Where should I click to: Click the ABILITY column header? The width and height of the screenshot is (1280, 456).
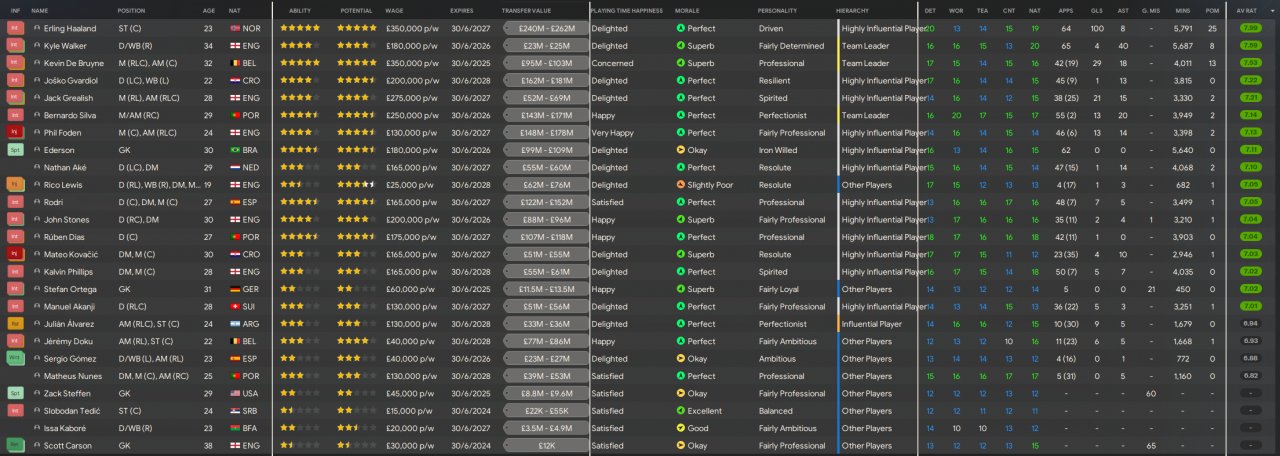pos(300,10)
